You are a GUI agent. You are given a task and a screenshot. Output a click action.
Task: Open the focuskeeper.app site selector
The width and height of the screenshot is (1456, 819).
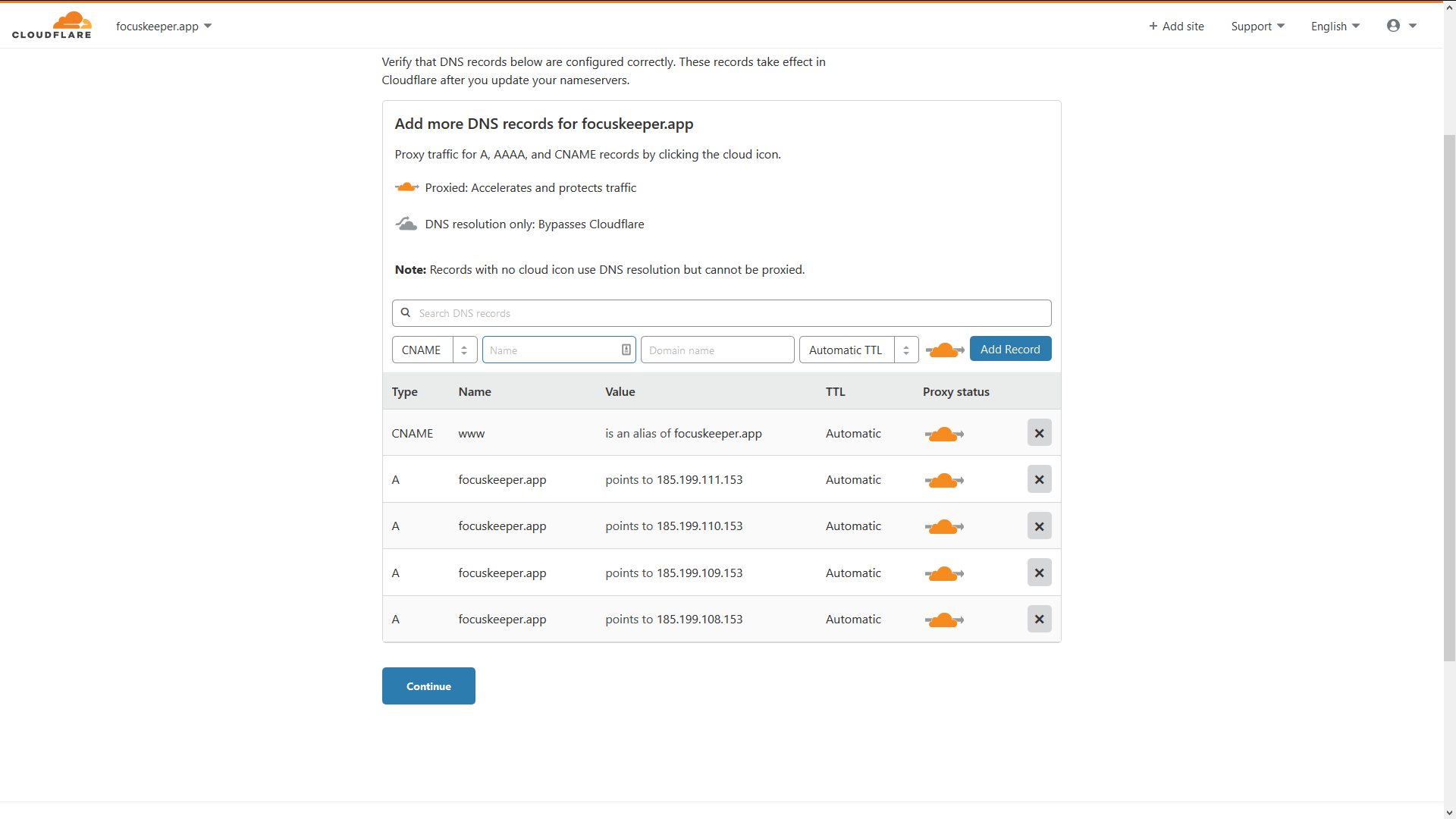point(163,26)
